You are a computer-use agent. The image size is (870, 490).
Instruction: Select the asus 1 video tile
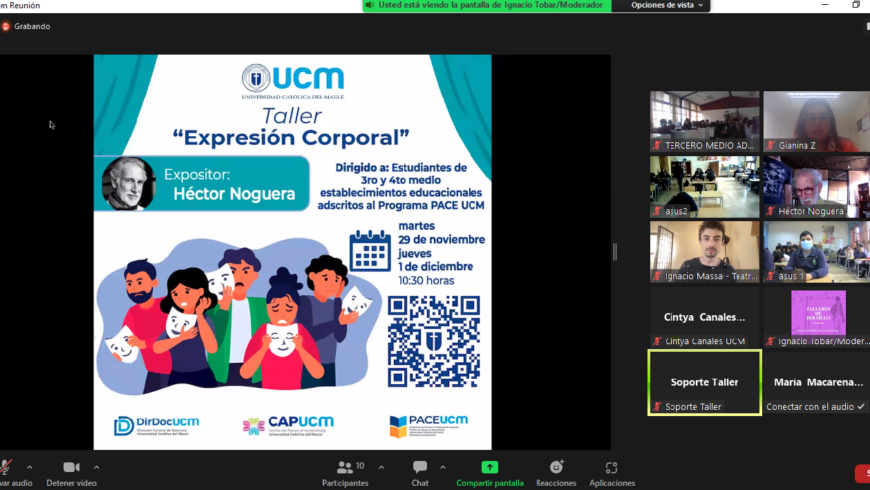[817, 252]
